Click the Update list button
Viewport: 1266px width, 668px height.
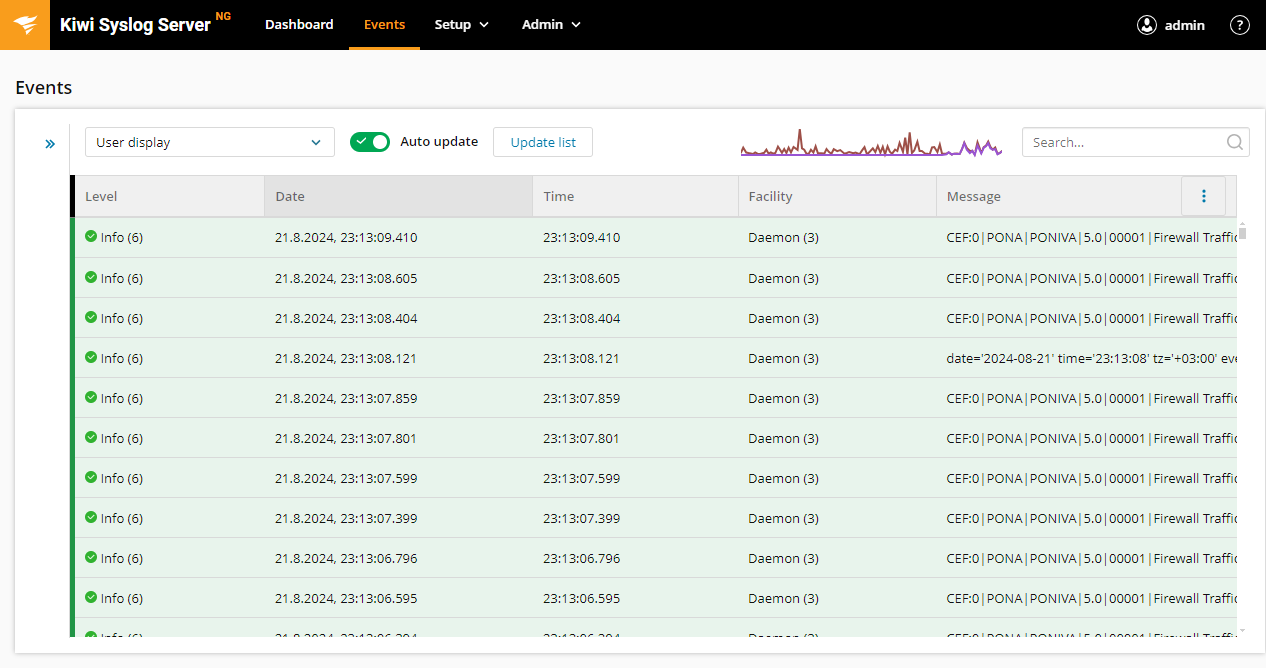pos(543,142)
